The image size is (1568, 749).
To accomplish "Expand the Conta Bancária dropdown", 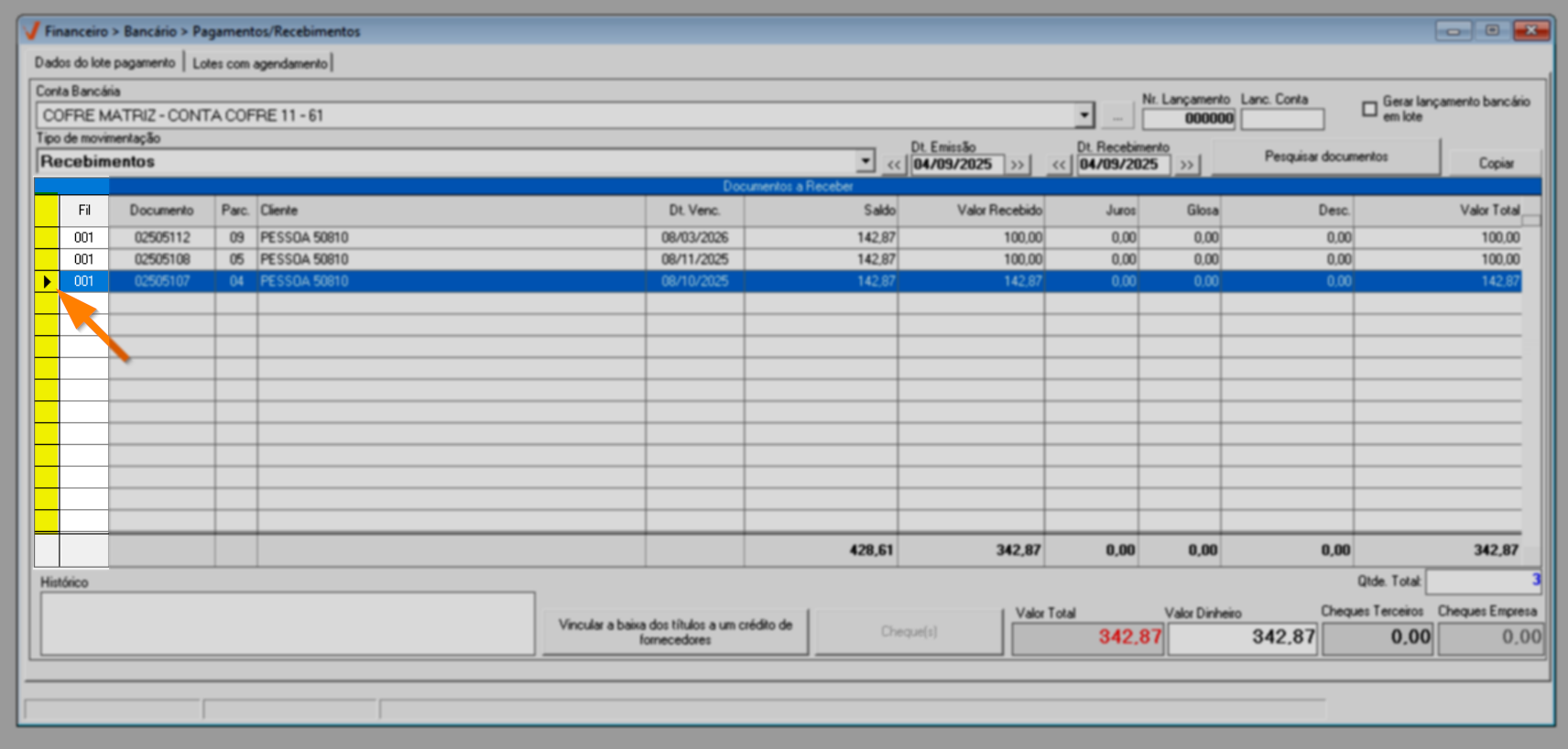I will coord(1084,115).
